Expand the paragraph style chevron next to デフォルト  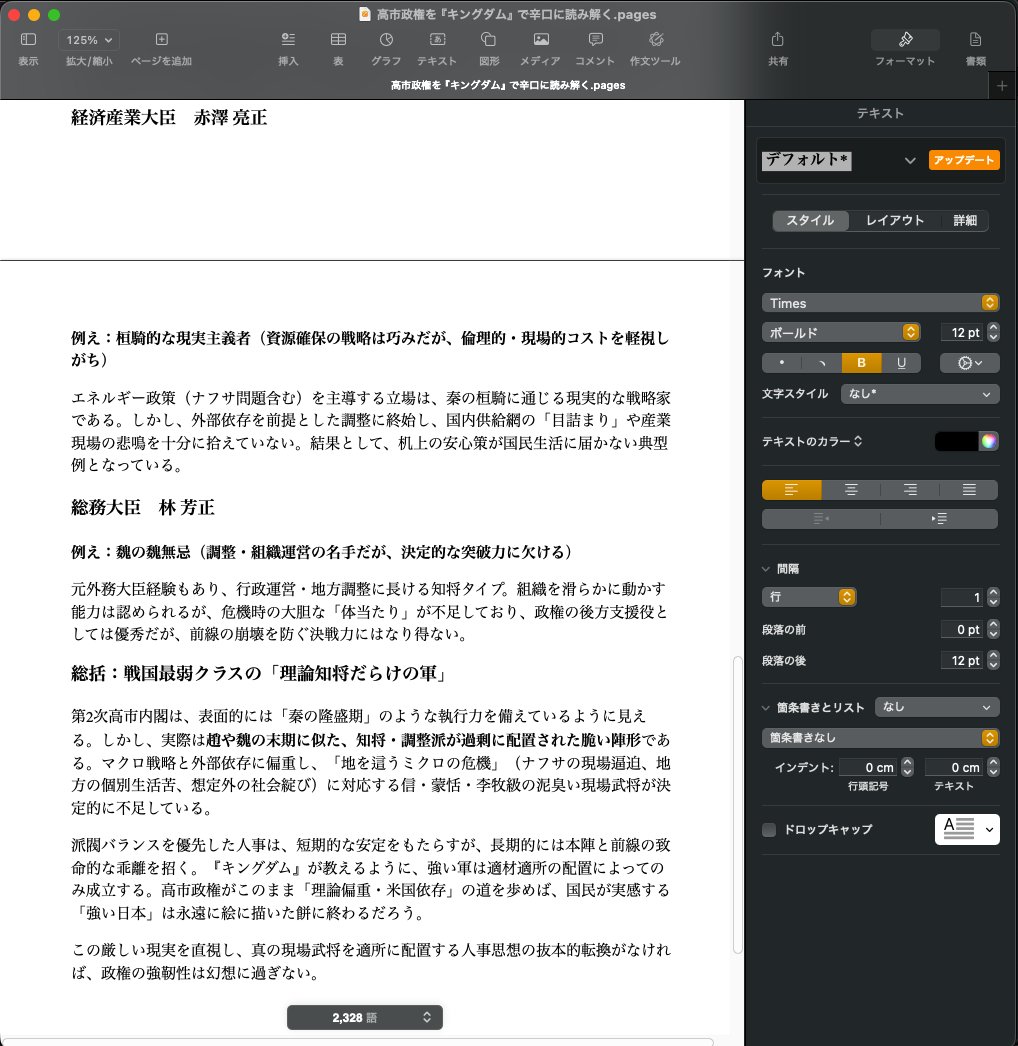pyautogui.click(x=910, y=161)
